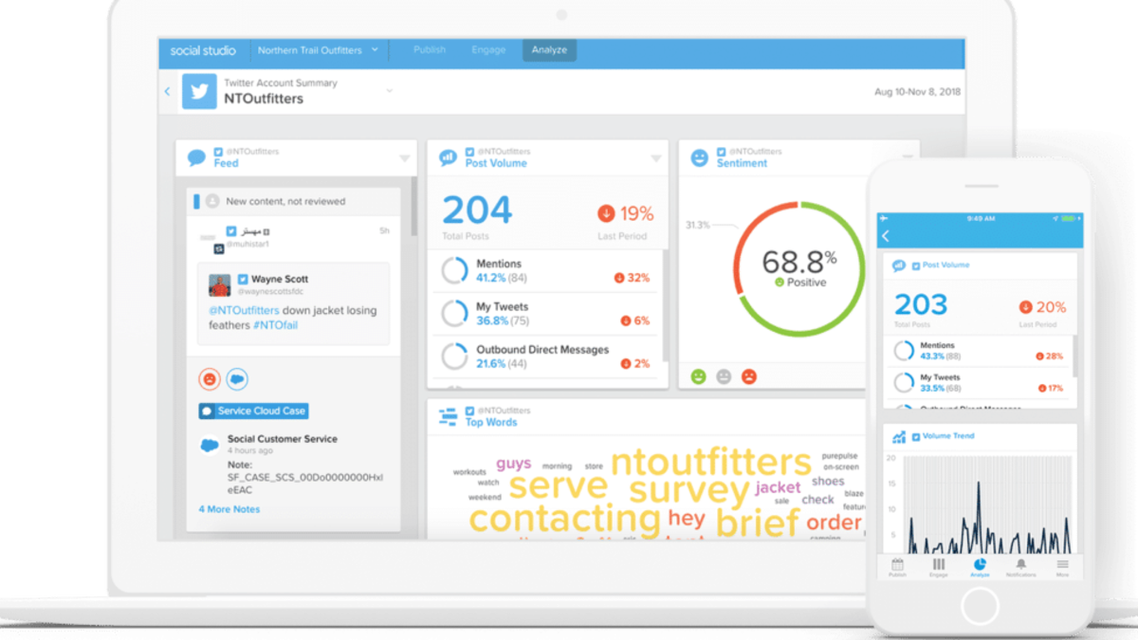Click the Feed card title
This screenshot has height=640, width=1138.
coord(226,163)
